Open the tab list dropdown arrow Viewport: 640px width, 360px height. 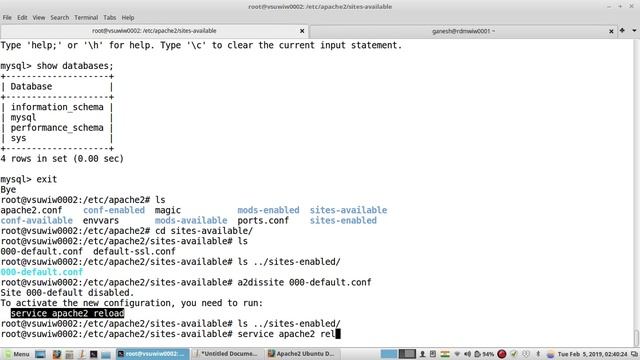pyautogui.click(x=634, y=31)
